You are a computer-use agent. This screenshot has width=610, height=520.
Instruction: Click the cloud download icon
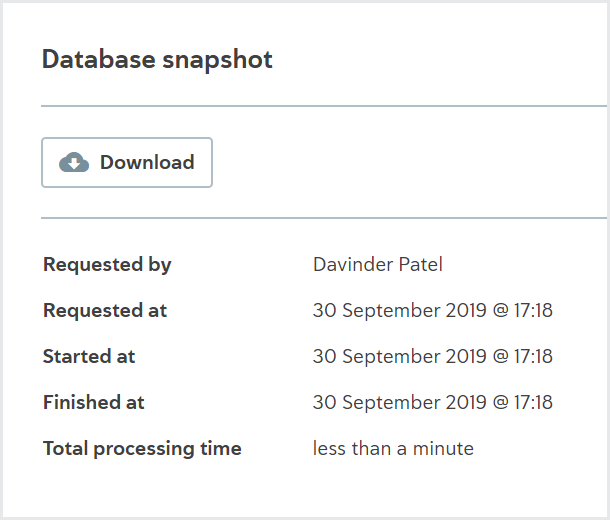(74, 162)
